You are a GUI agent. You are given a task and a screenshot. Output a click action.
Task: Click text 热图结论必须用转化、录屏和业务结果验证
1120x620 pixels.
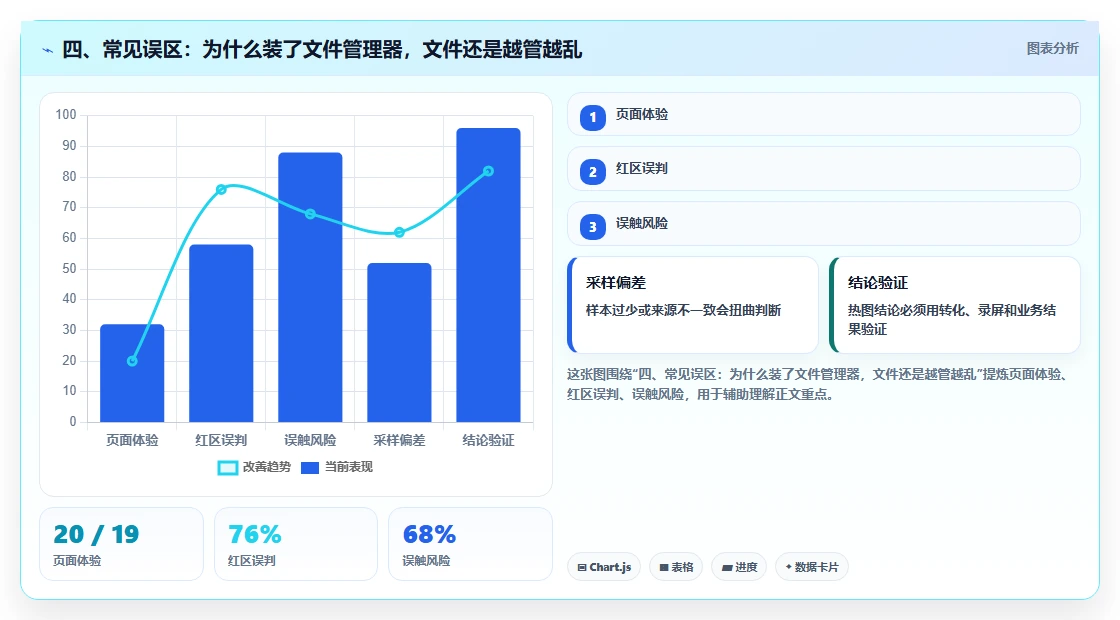point(951,320)
